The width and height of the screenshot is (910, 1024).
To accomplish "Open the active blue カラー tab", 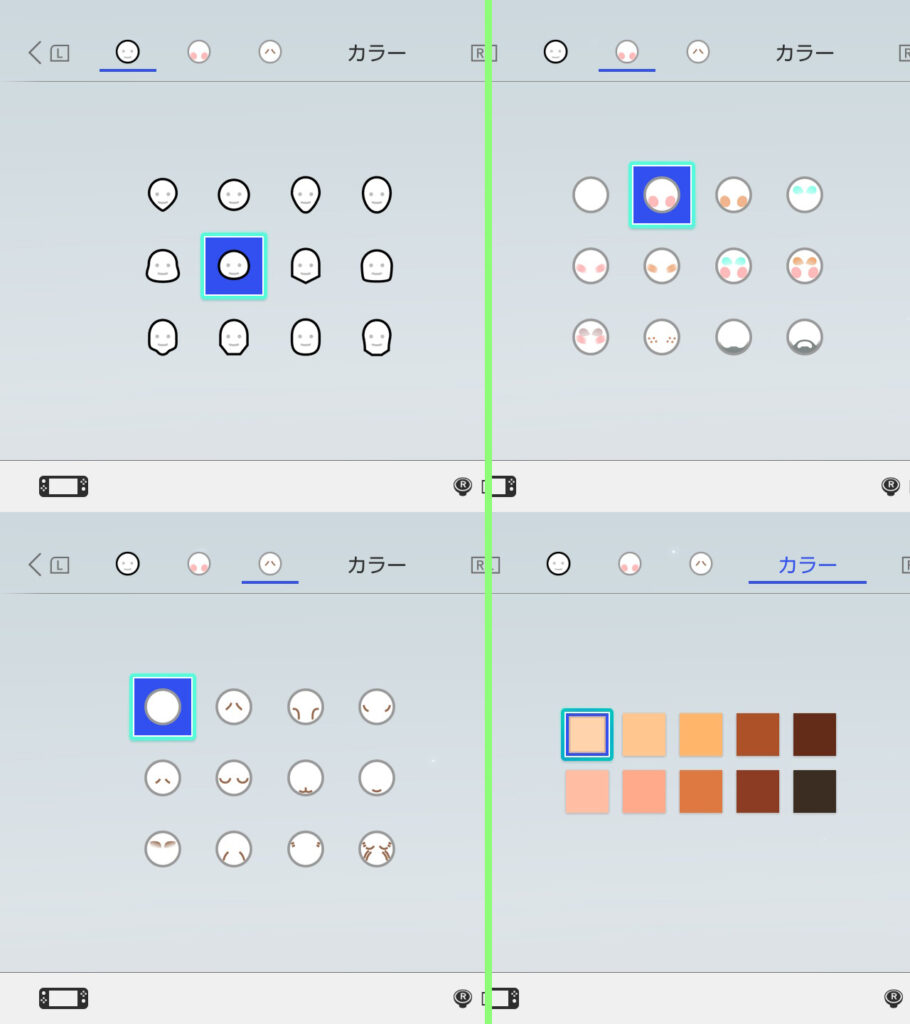I will click(807, 565).
